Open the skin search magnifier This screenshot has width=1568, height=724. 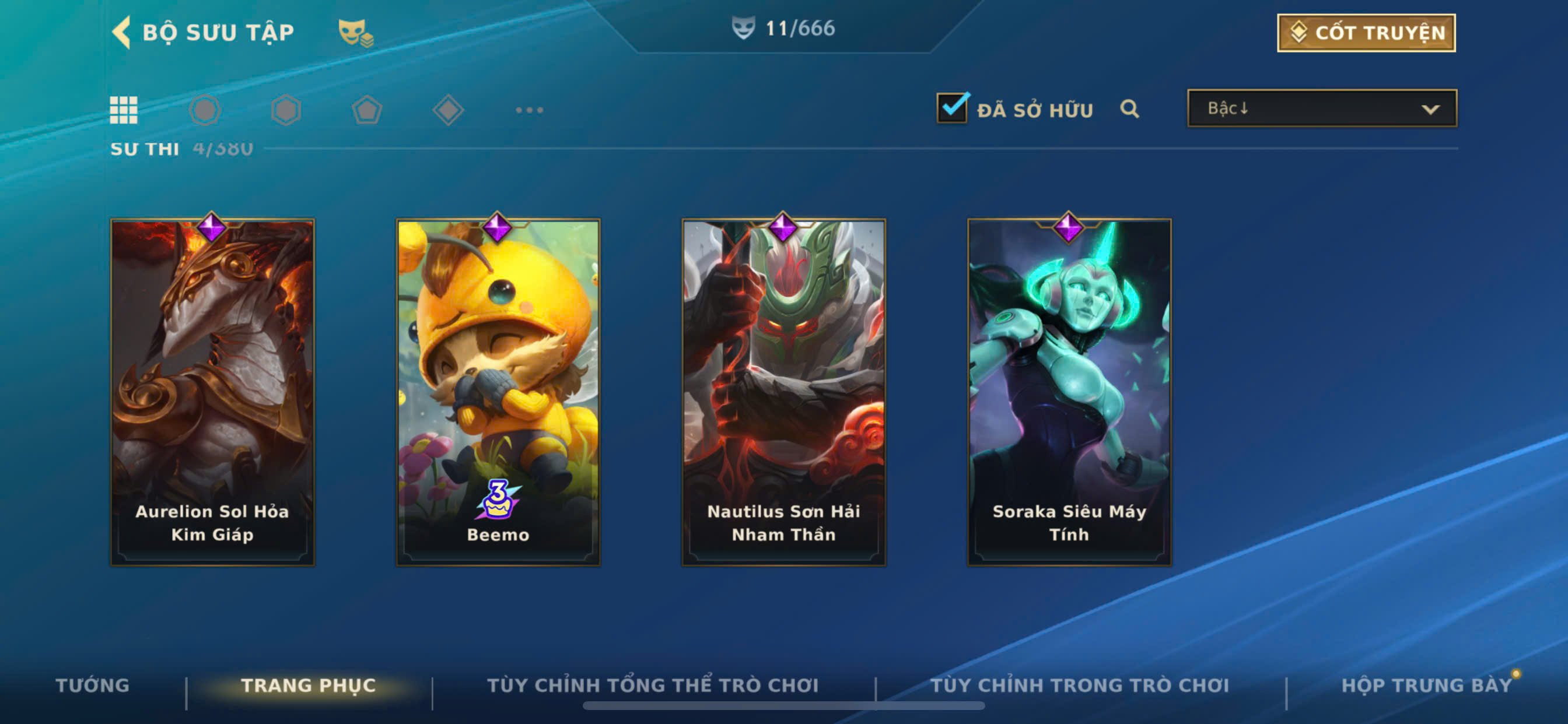point(1130,109)
